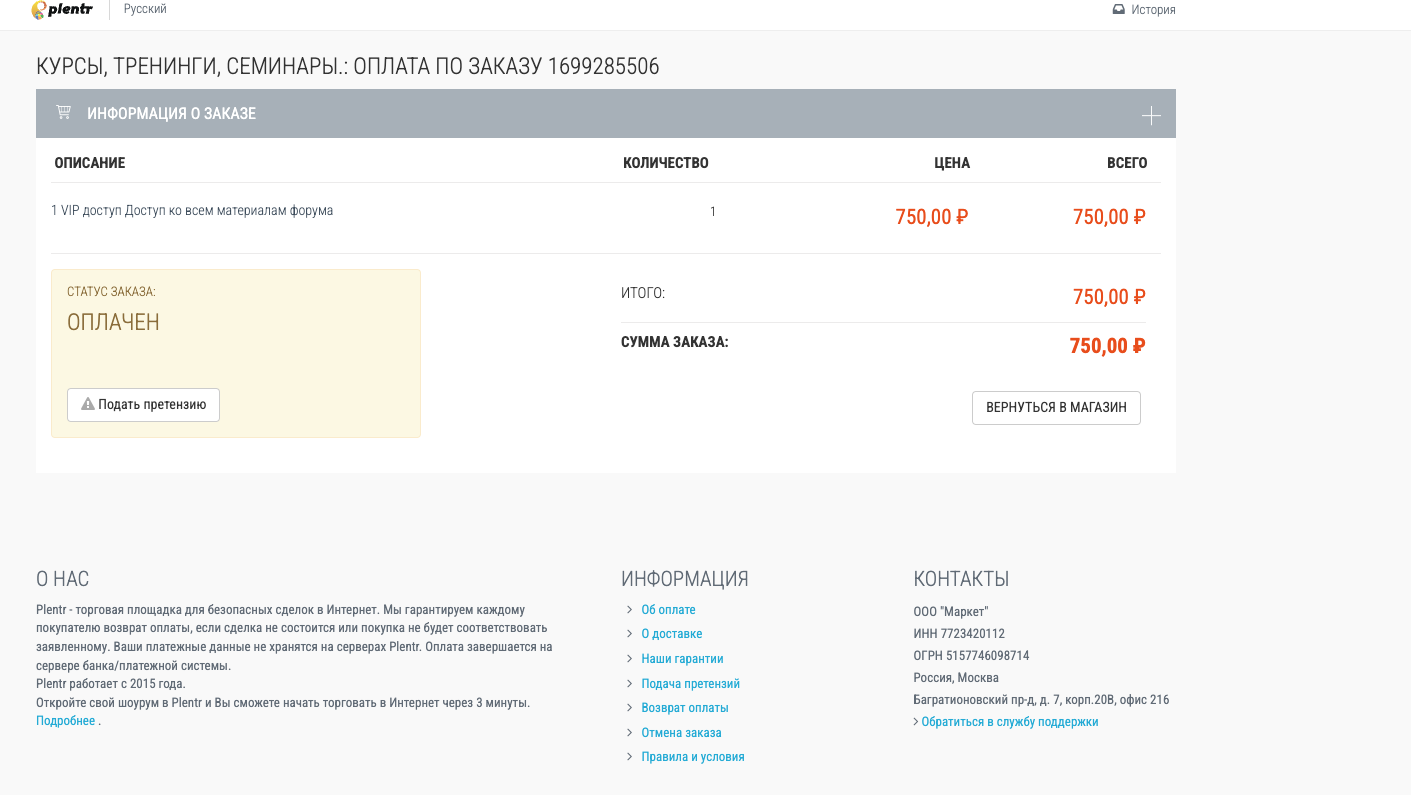
Task: Click the СУММА ЗАКАЗА amount 750,00 ₽
Action: 1107,346
